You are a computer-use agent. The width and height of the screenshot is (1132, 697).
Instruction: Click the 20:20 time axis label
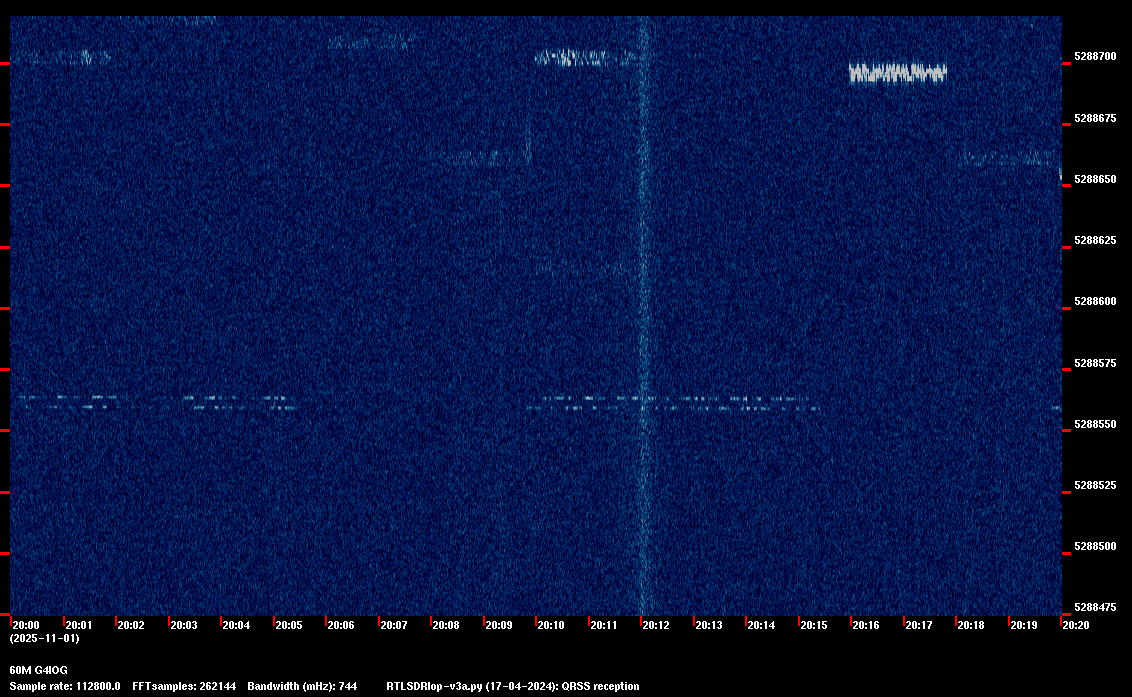coord(1076,625)
